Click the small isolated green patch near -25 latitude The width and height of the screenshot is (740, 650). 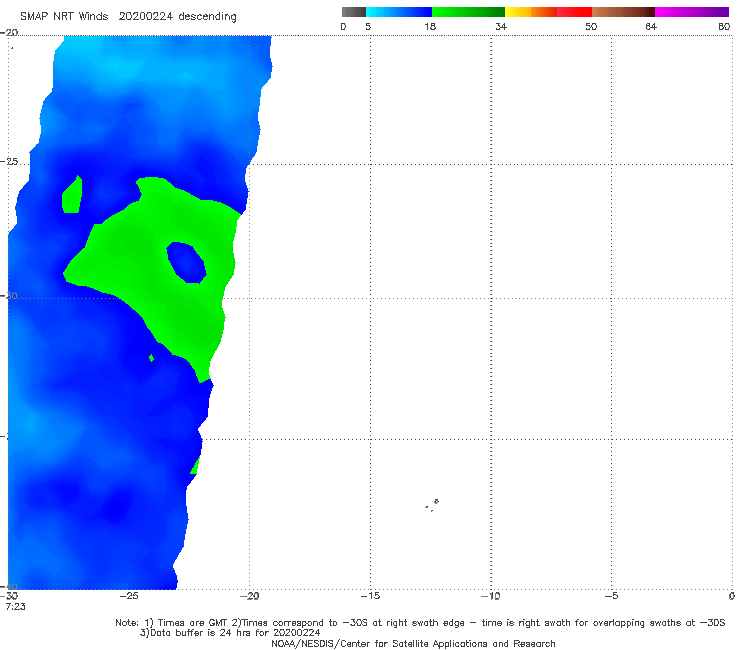(72, 194)
